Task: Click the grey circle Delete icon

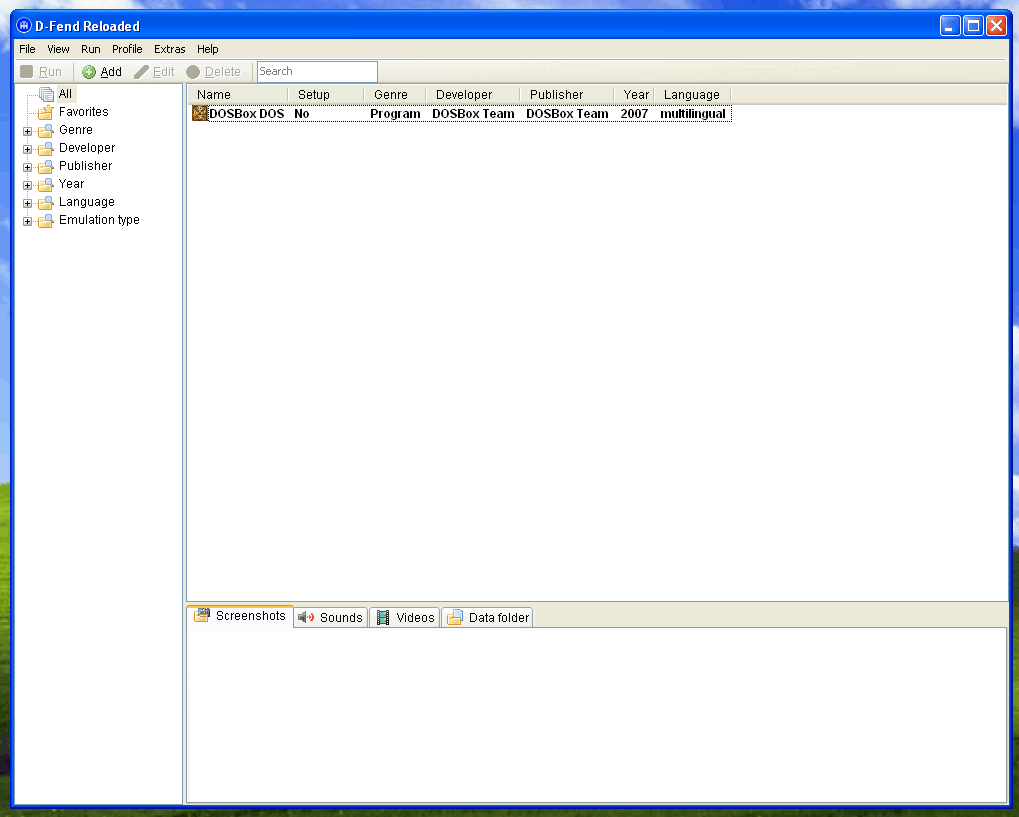Action: tap(193, 72)
